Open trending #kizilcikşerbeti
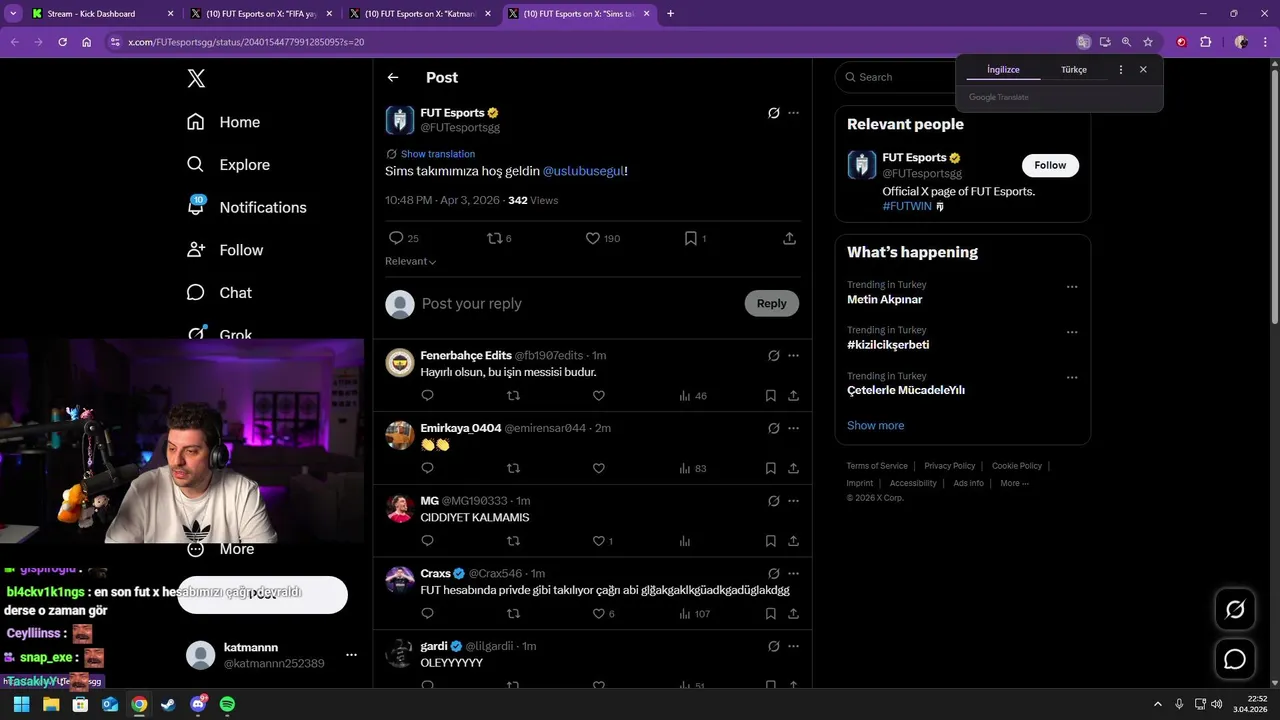The height and width of the screenshot is (720, 1280). tap(888, 345)
